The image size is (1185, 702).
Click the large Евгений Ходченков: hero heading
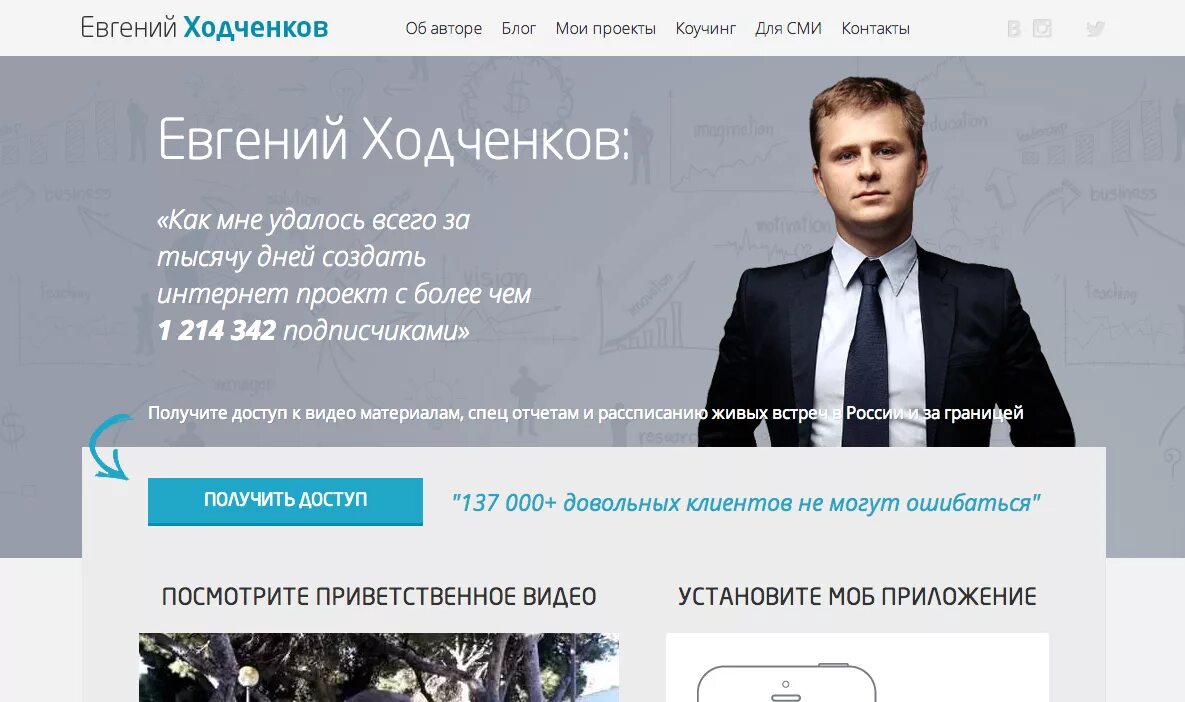point(393,140)
